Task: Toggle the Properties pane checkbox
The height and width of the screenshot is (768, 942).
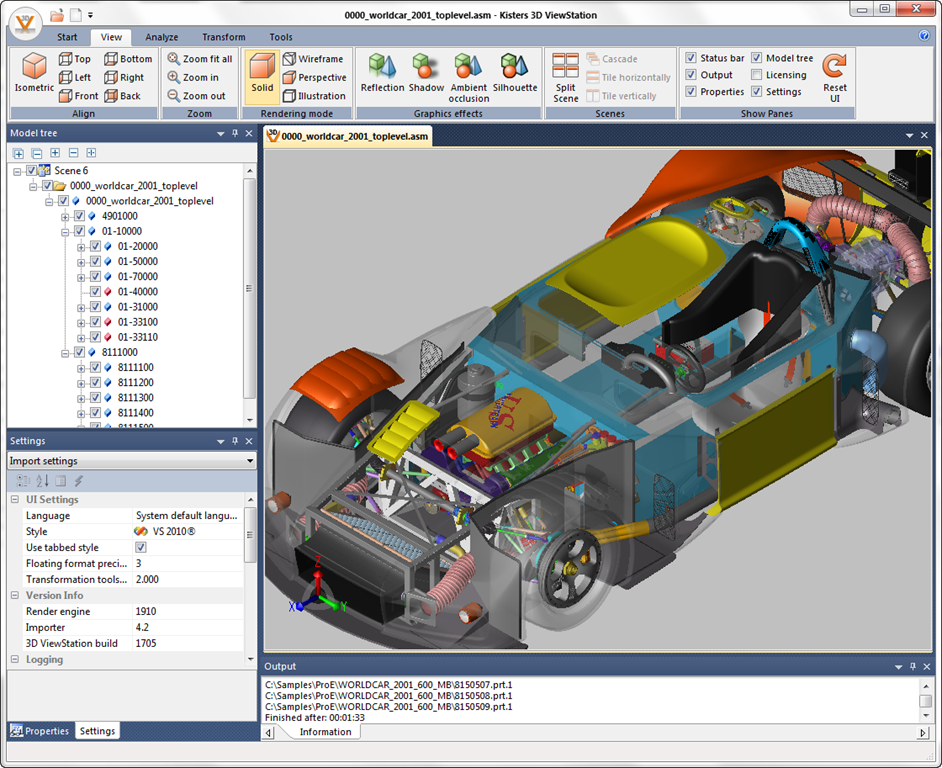Action: tap(691, 92)
